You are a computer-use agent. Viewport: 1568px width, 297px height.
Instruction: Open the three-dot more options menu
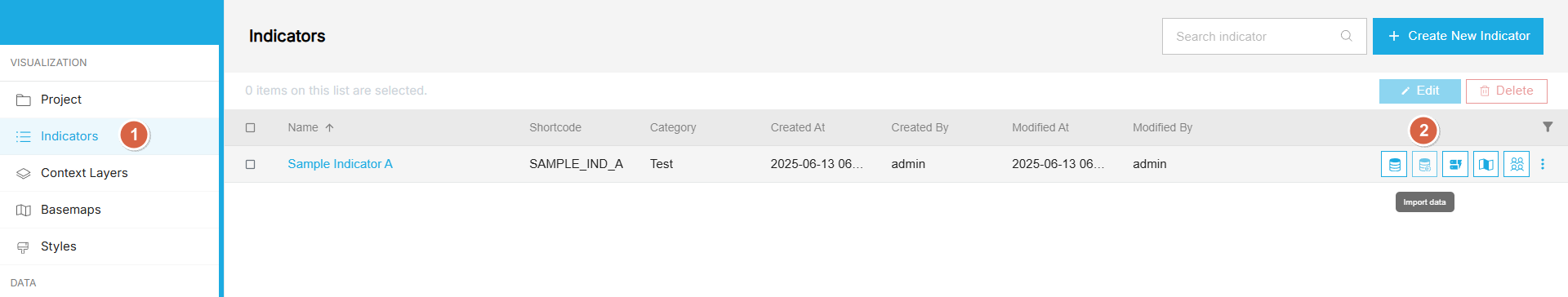point(1543,165)
